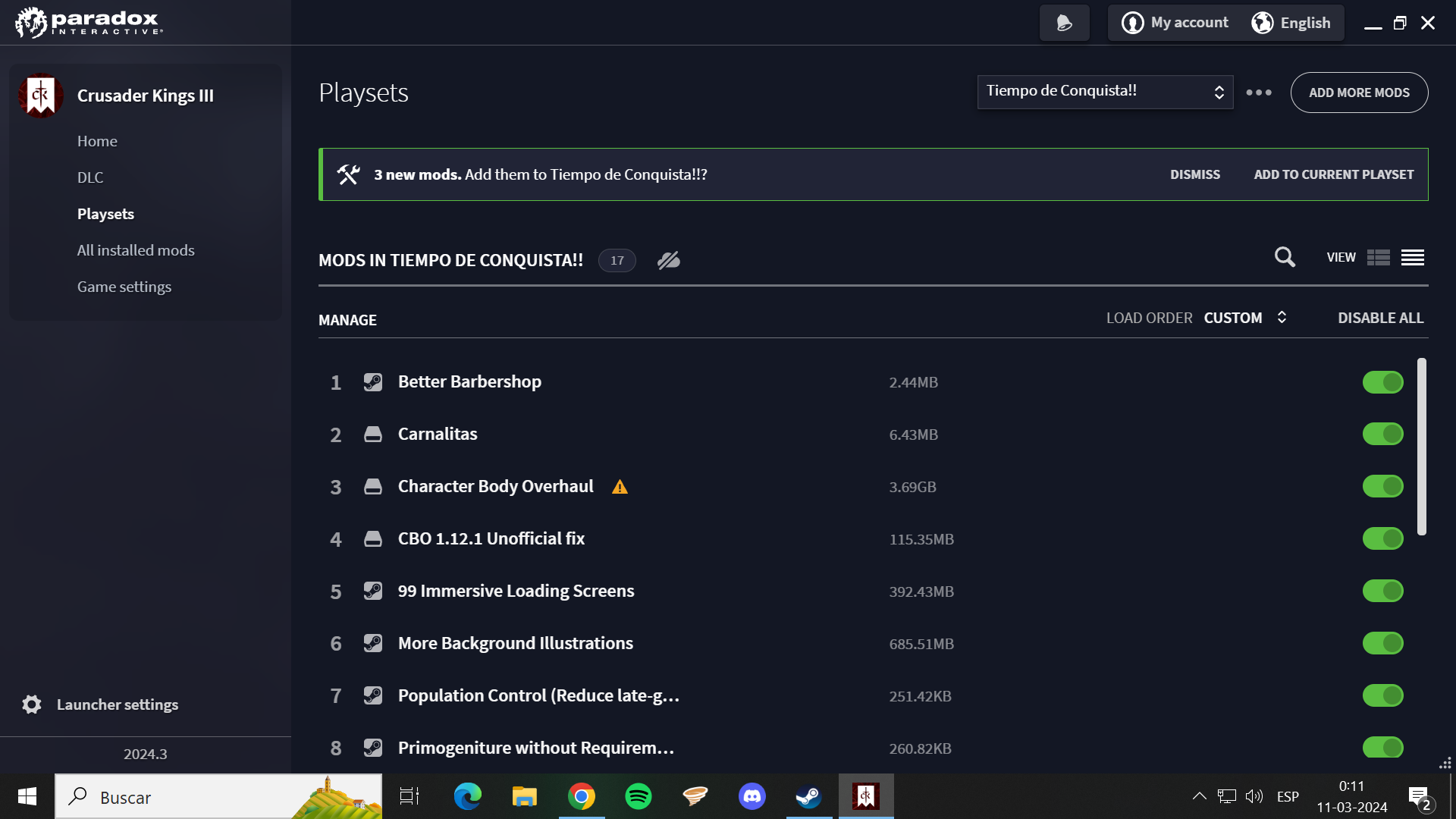Click the Steam icon for More Background Illustrations
This screenshot has width=1456, height=819.
pyautogui.click(x=372, y=643)
